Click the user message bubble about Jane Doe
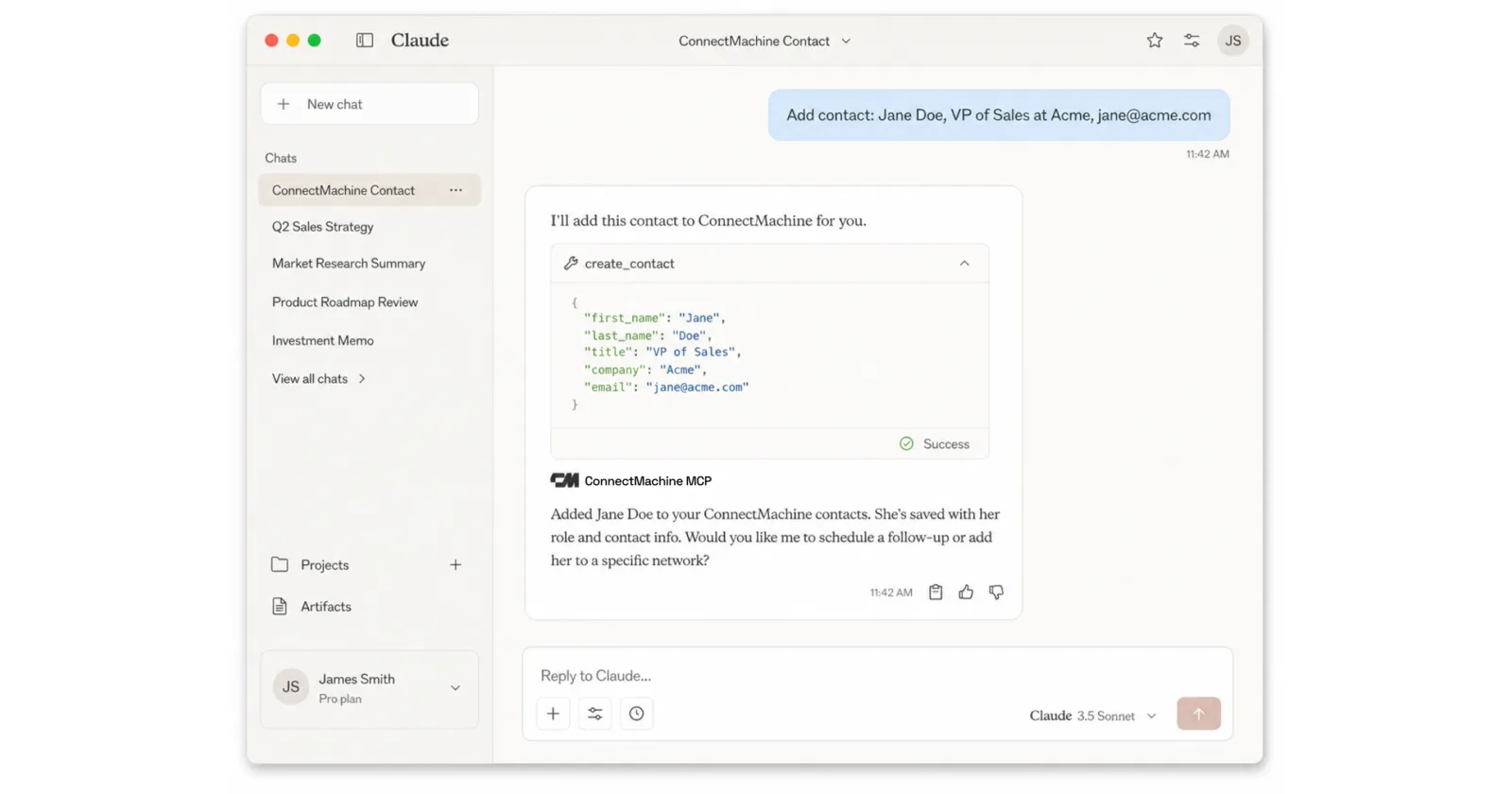This screenshot has height=794, width=1512. (x=999, y=115)
